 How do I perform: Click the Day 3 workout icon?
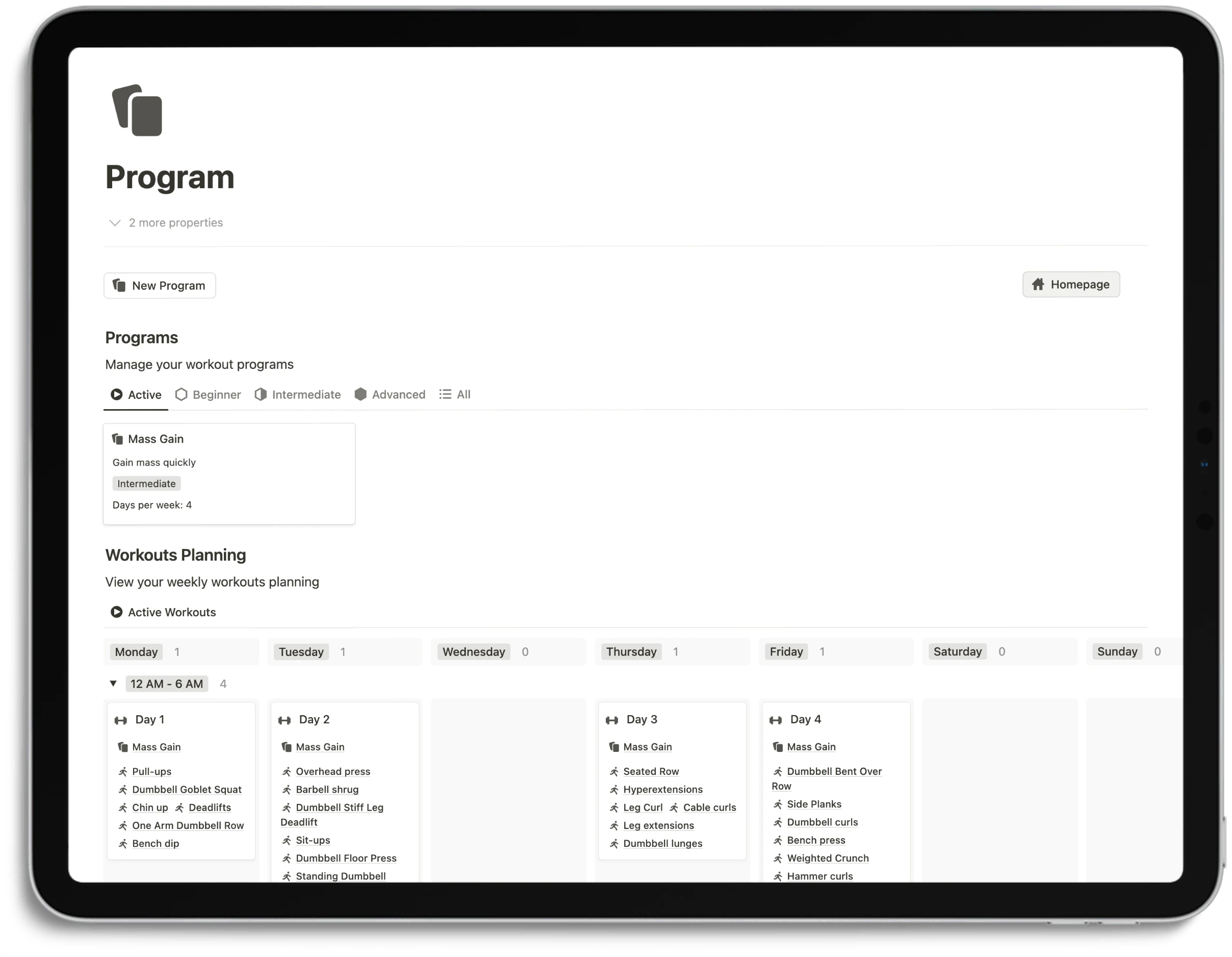pos(611,719)
